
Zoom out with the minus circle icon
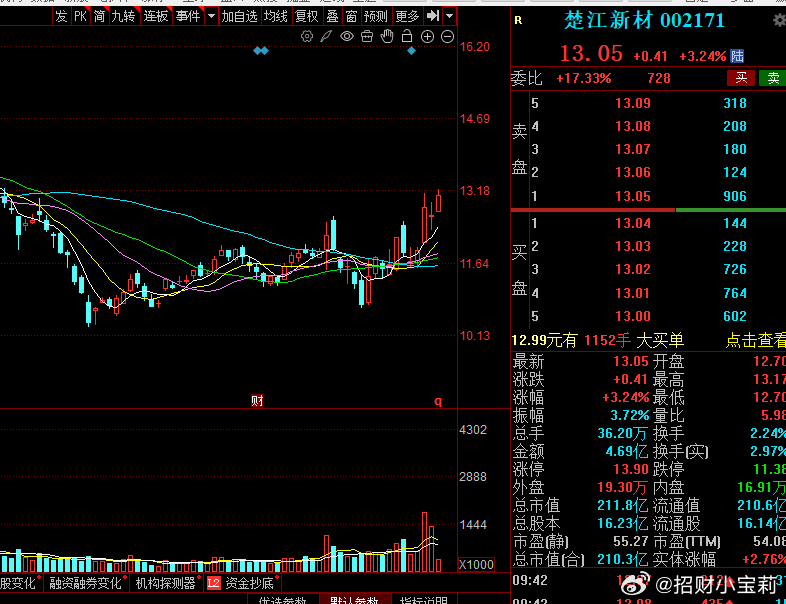point(447,36)
